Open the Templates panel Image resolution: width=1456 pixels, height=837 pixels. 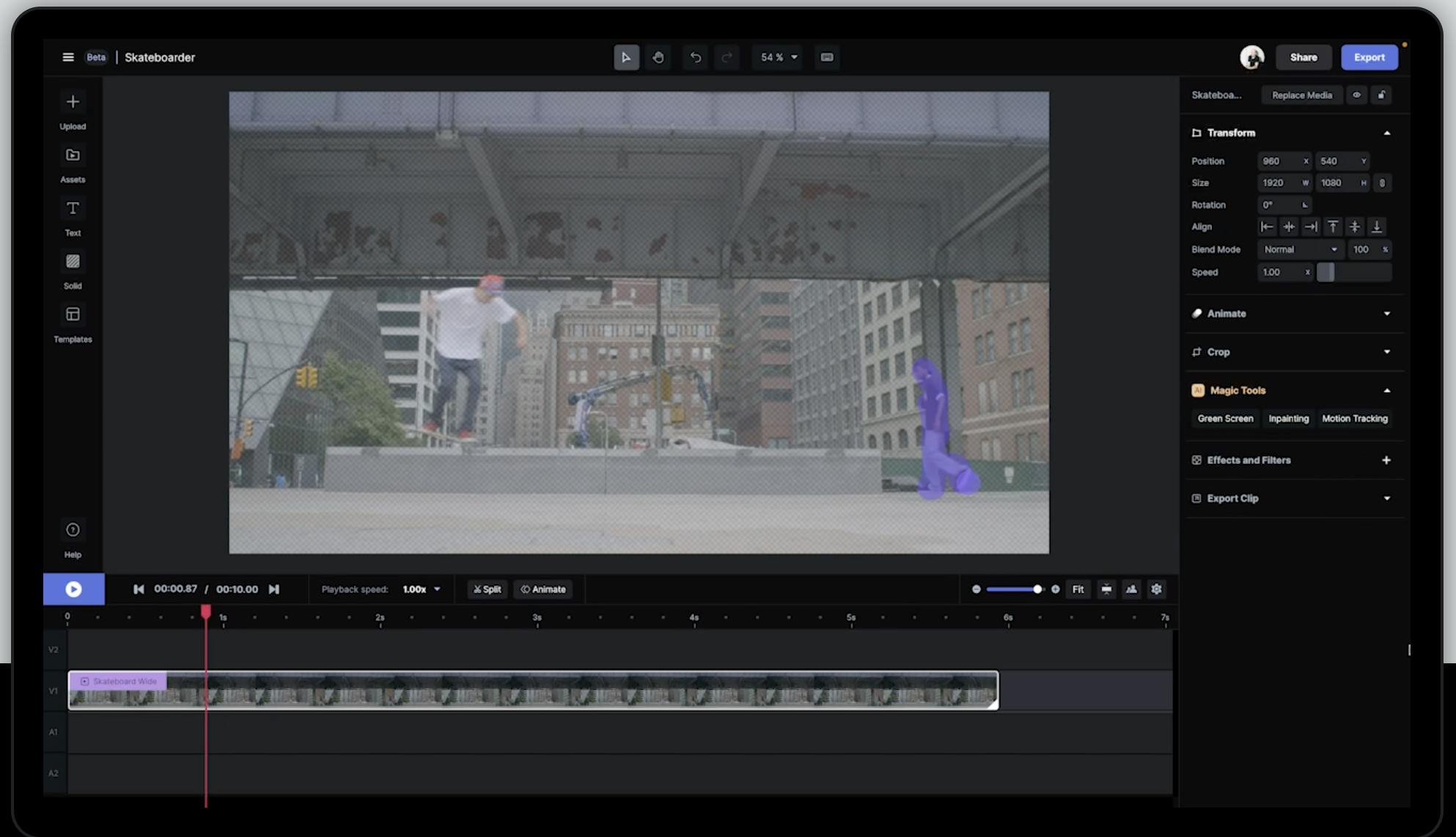pos(73,315)
